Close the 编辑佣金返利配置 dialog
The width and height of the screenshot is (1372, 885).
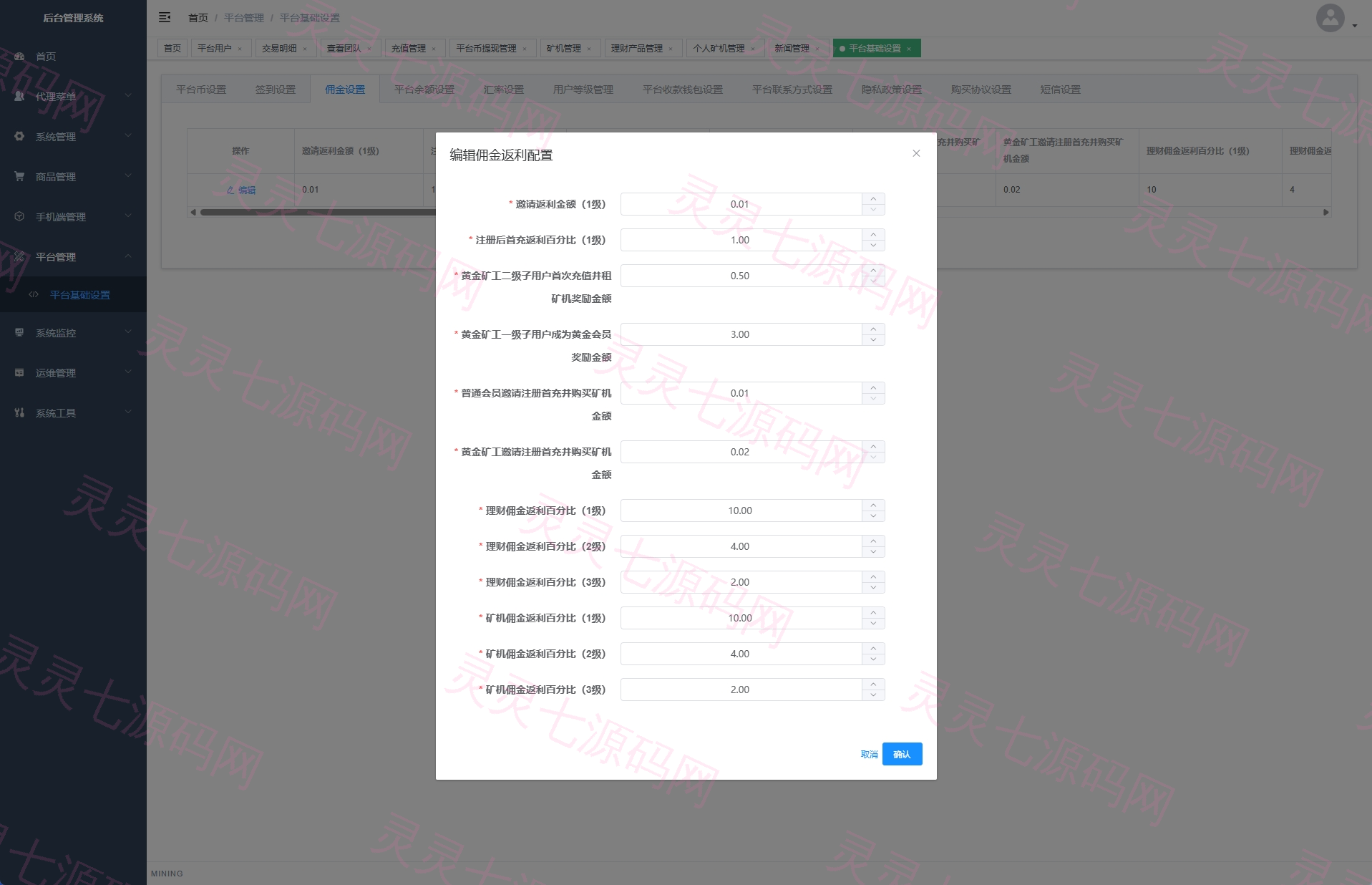click(x=916, y=153)
